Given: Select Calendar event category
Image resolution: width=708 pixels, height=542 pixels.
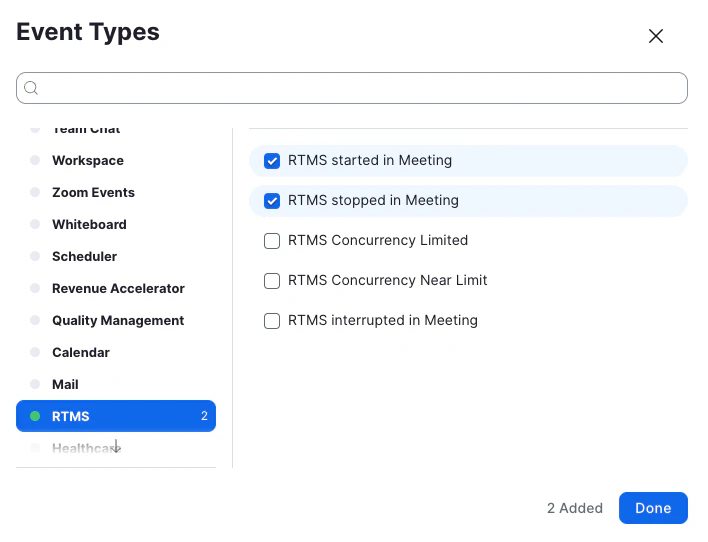Looking at the screenshot, I should [x=81, y=353].
